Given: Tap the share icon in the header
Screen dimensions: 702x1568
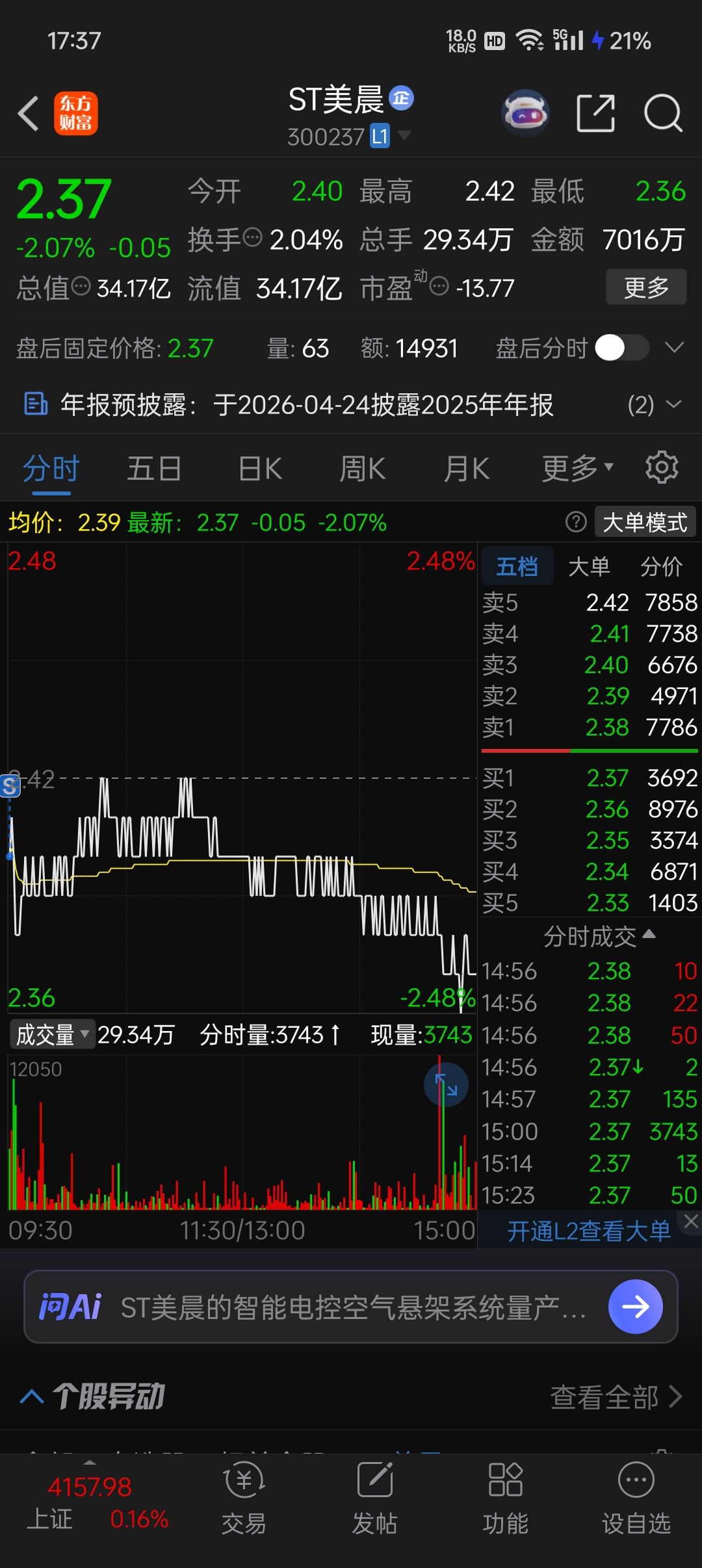Looking at the screenshot, I should (596, 113).
